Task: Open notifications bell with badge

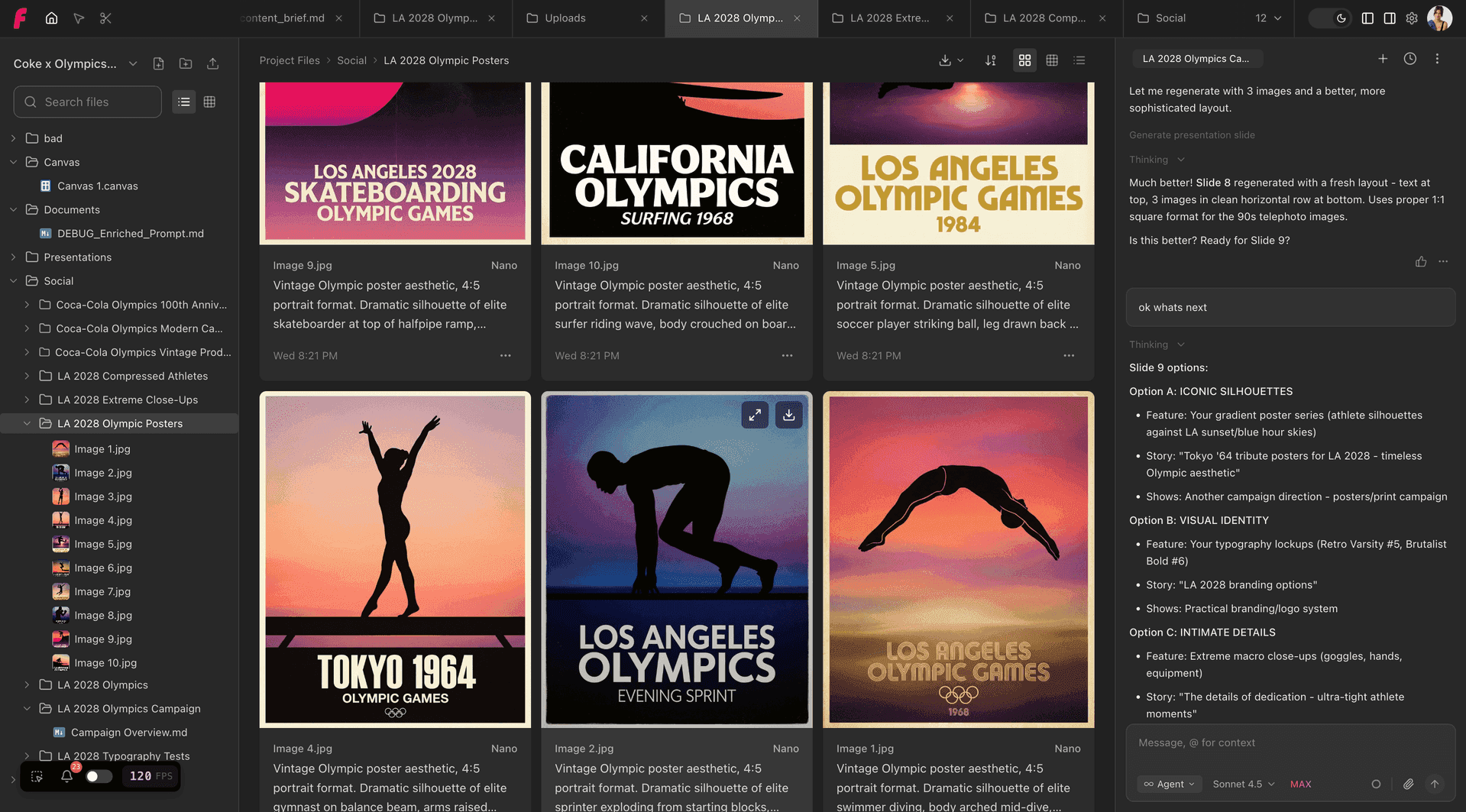Action: pos(67,776)
